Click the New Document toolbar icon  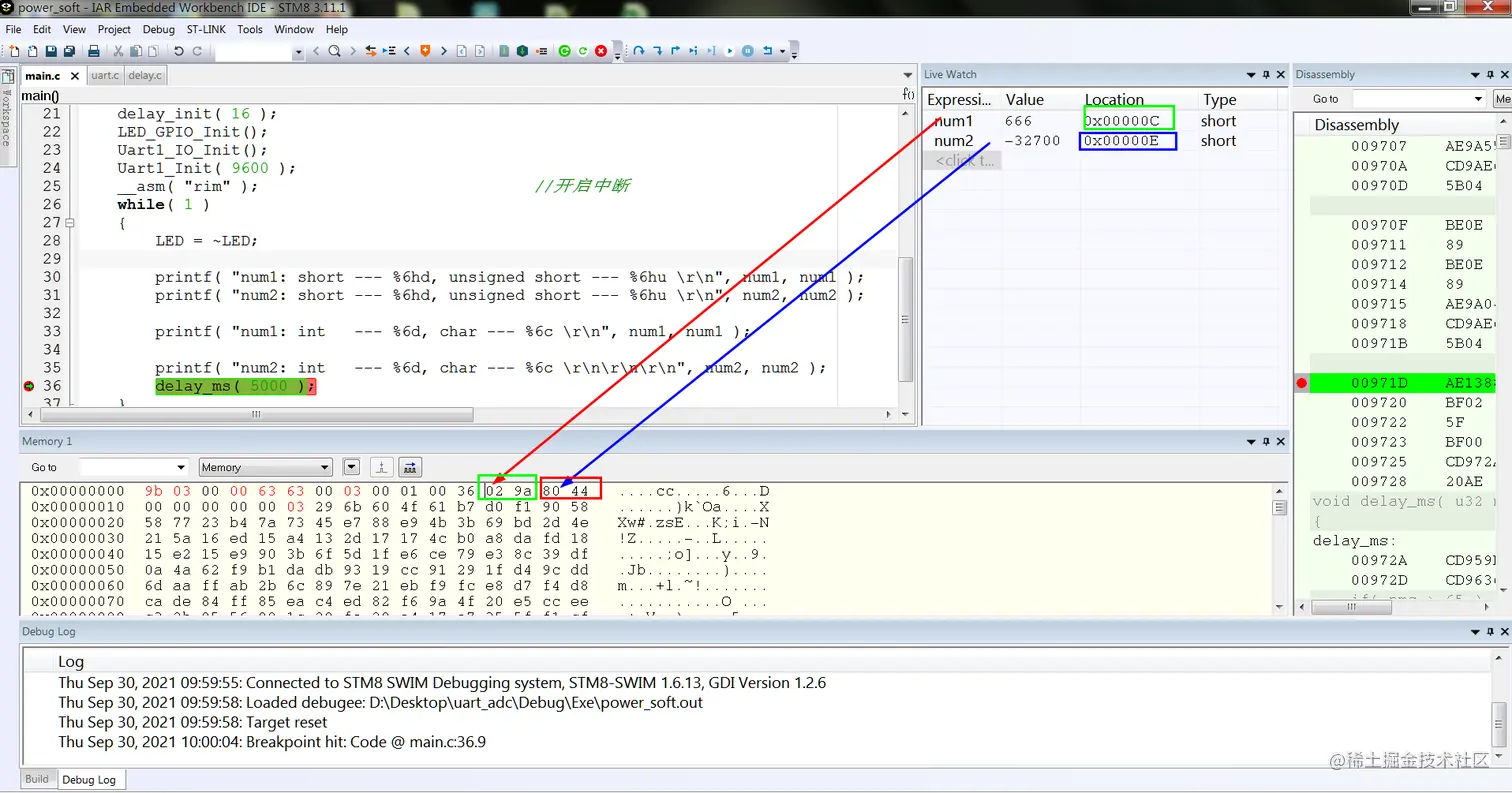coord(13,50)
